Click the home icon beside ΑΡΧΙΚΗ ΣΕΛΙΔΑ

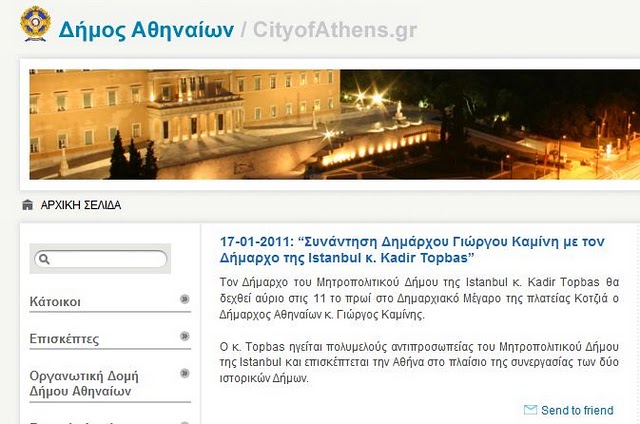(27, 204)
